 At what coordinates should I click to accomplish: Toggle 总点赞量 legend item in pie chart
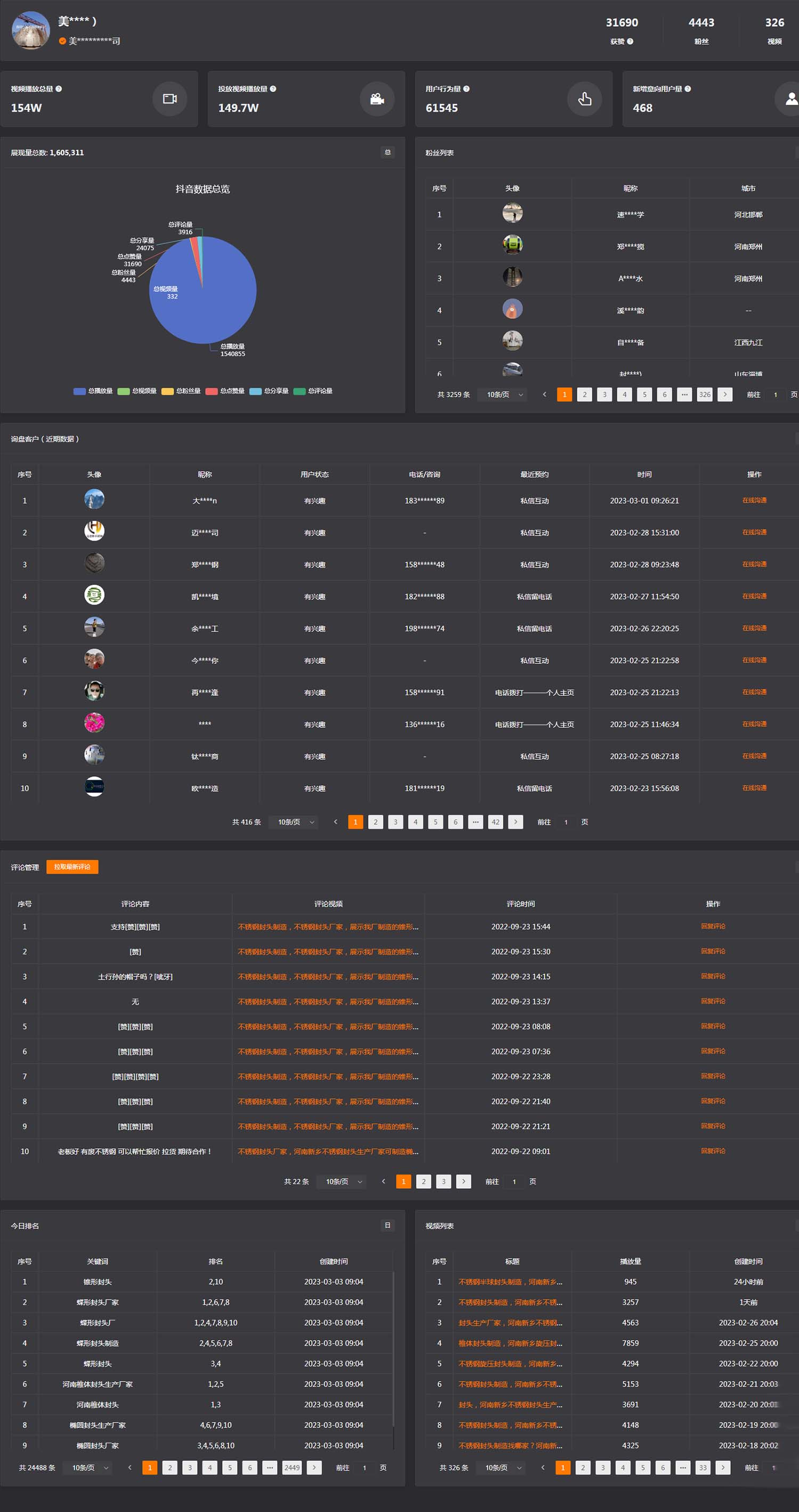(x=225, y=391)
